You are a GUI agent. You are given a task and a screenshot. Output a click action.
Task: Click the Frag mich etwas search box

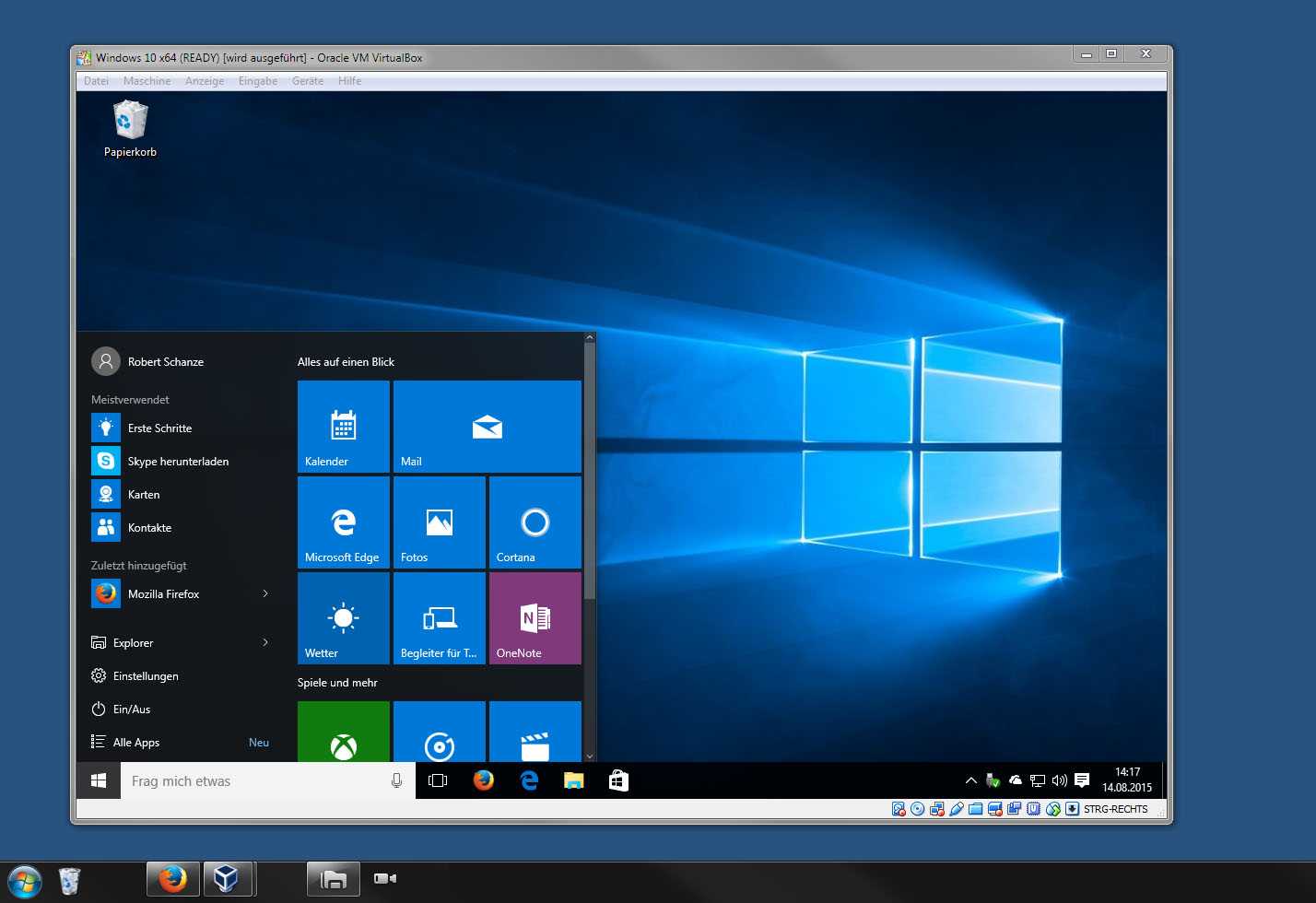(x=268, y=780)
